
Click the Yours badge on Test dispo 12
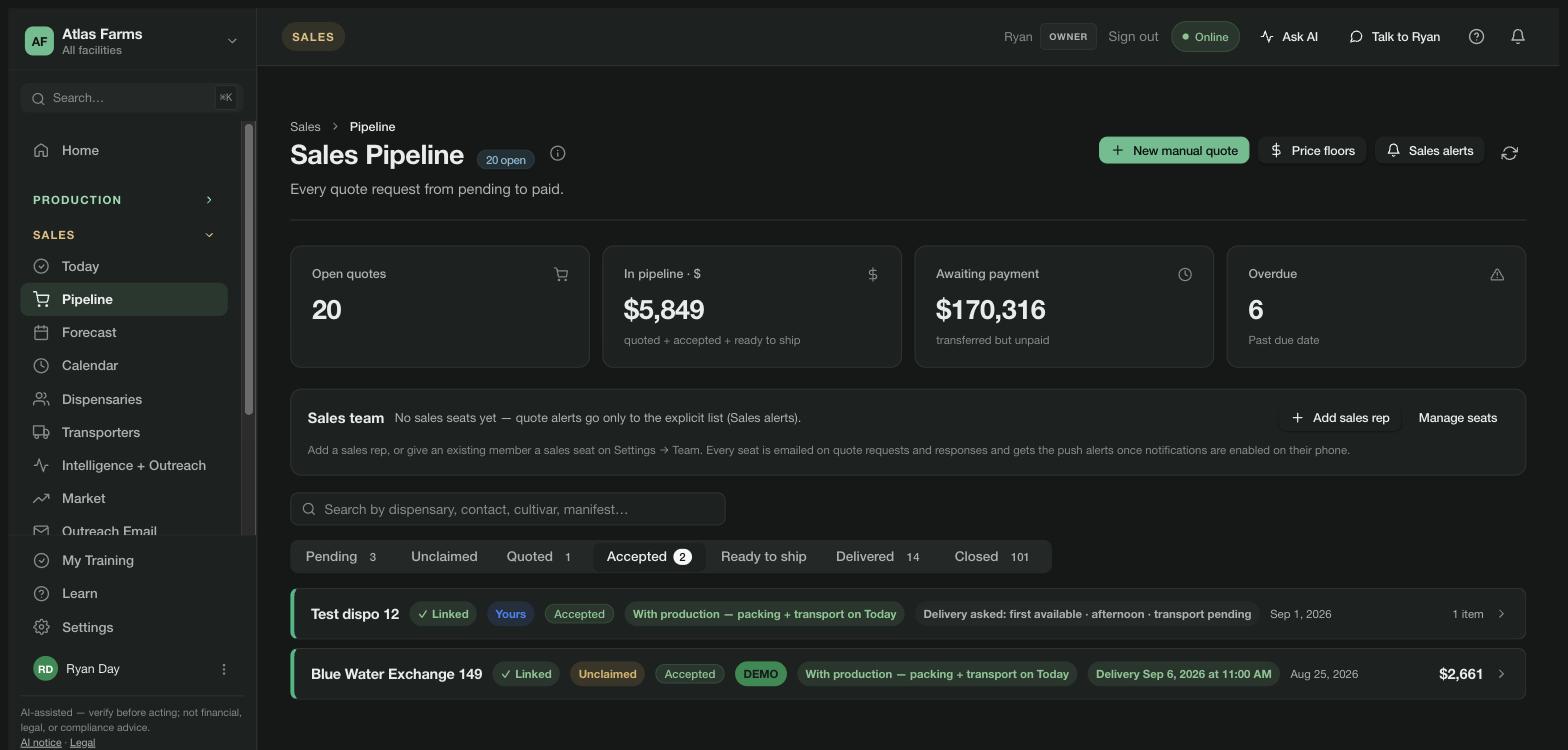510,614
